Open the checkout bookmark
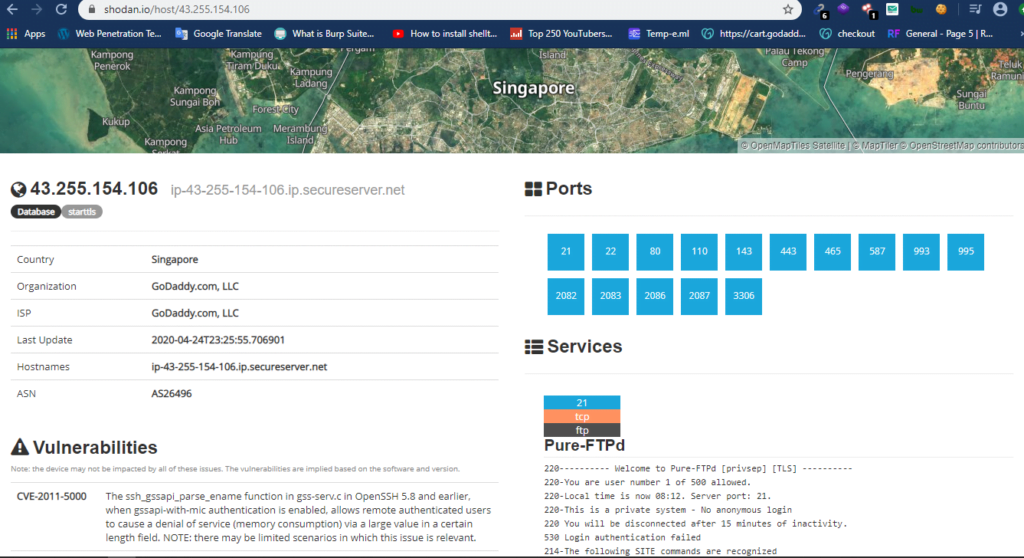1024x558 pixels. 847,34
